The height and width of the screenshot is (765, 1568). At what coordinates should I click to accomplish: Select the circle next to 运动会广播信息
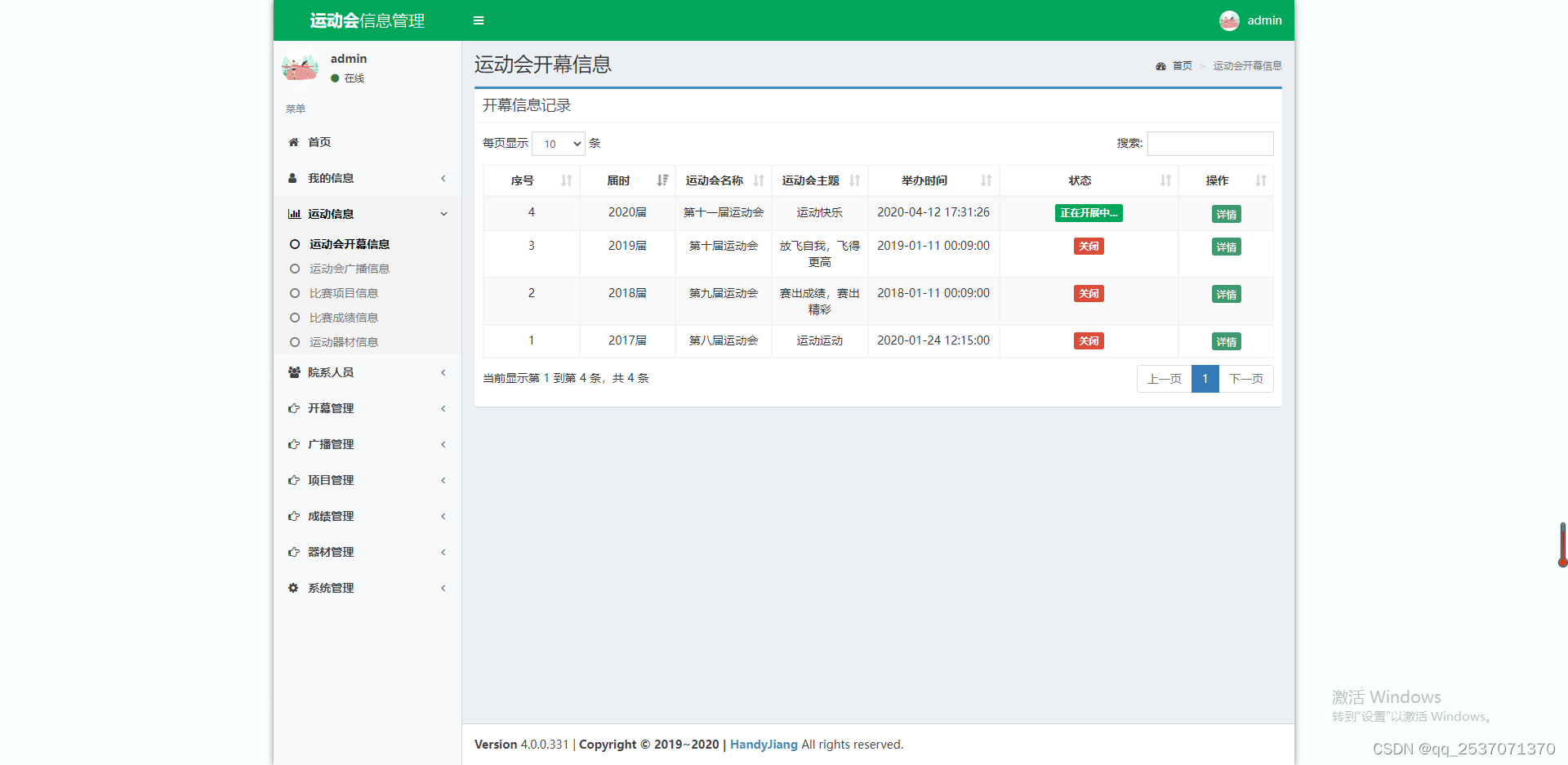click(x=295, y=269)
